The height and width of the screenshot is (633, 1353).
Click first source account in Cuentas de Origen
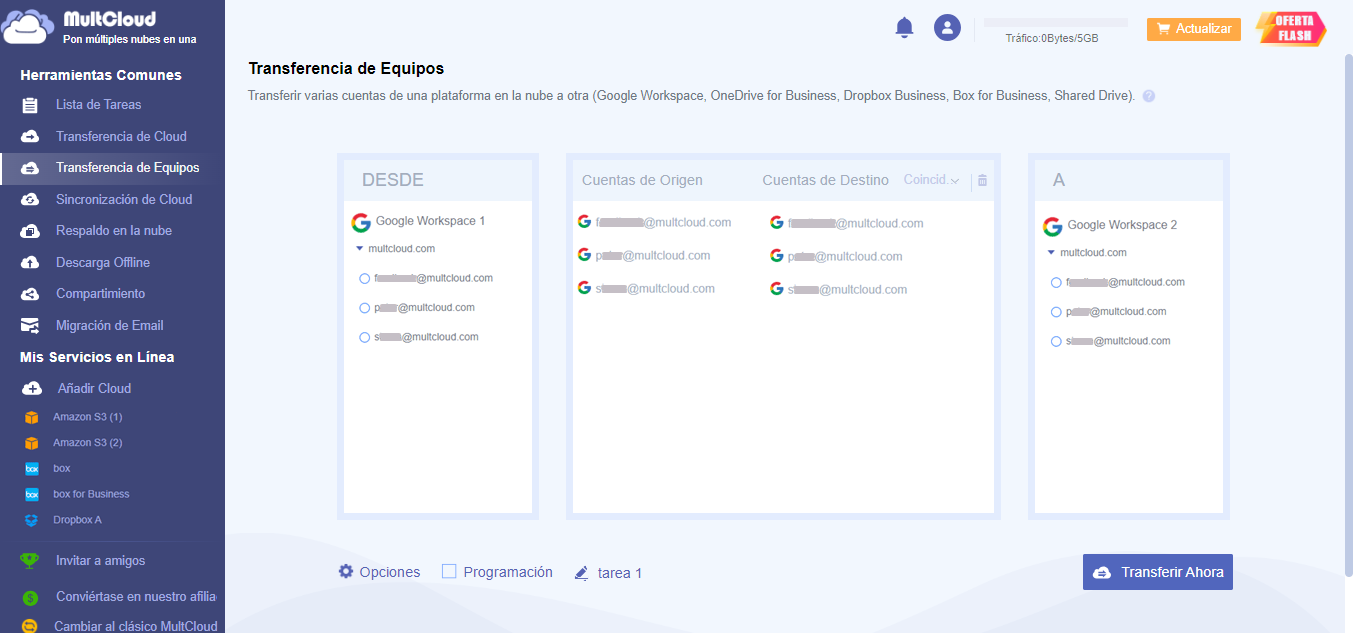[x=654, y=222]
